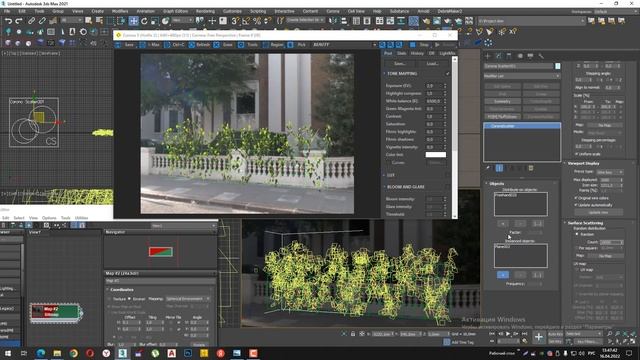Viewport: 640px width, 360px height.
Task: Open the Project path dropdown
Action: [x=532, y=20]
